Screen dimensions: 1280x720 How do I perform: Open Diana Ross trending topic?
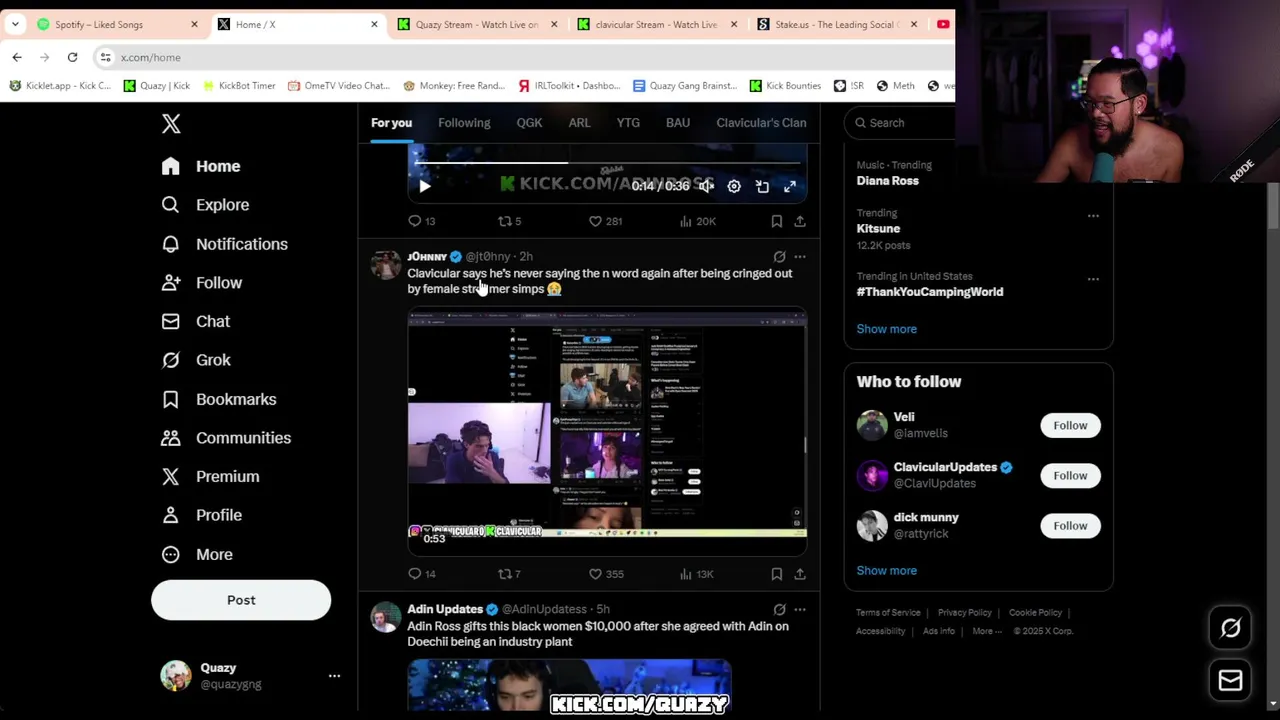[887, 181]
